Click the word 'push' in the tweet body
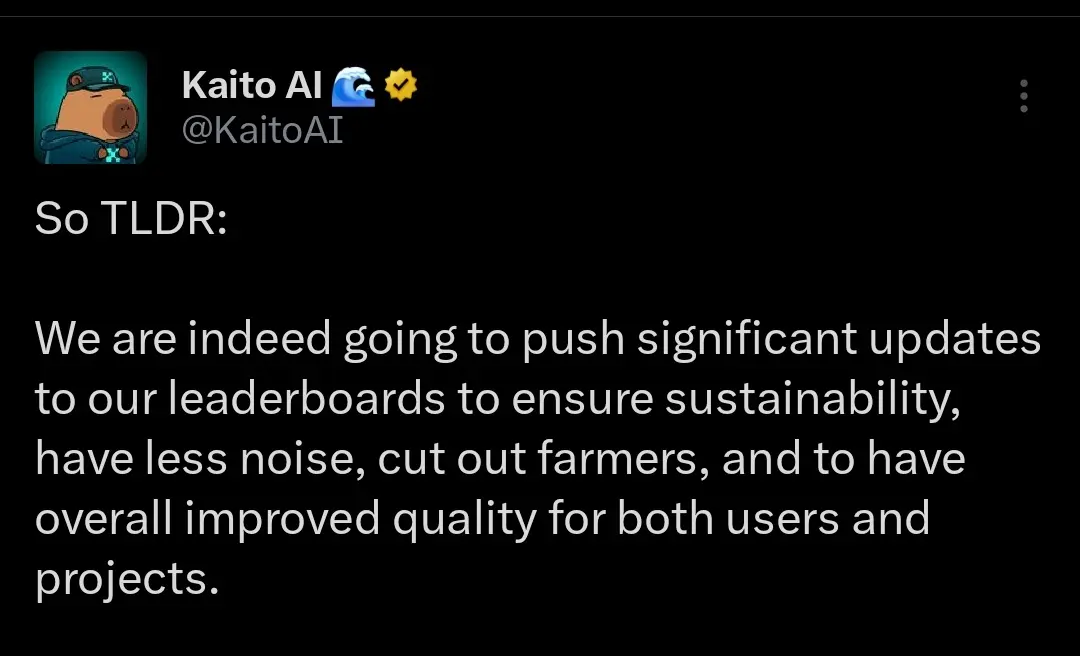This screenshot has height=656, width=1080. tap(573, 340)
